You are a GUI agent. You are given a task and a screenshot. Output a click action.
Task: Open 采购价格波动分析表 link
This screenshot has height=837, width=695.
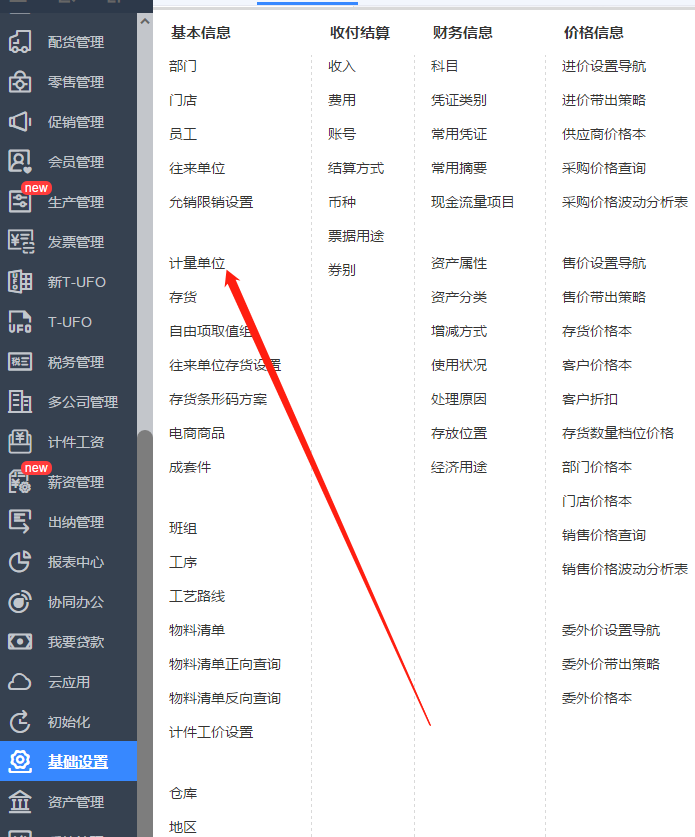coord(625,202)
